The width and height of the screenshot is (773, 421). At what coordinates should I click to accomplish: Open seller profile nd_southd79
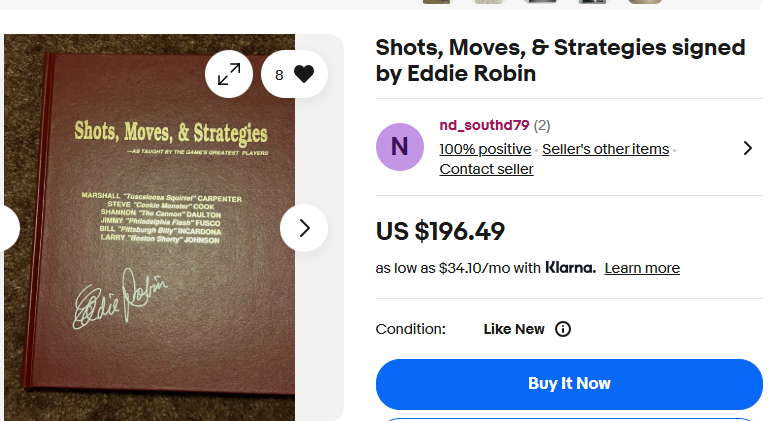(x=484, y=125)
